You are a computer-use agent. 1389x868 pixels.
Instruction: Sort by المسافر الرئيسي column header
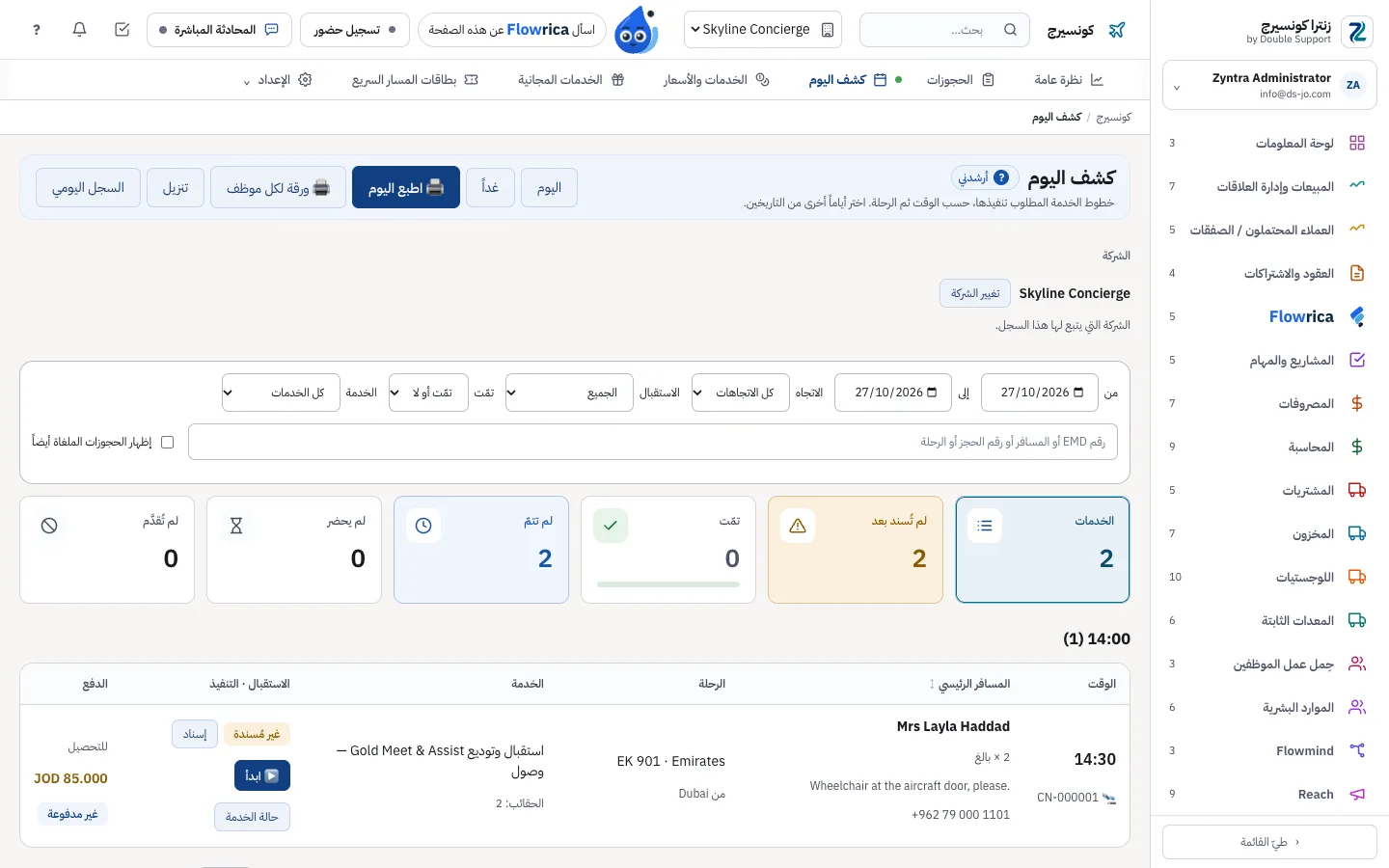969,684
